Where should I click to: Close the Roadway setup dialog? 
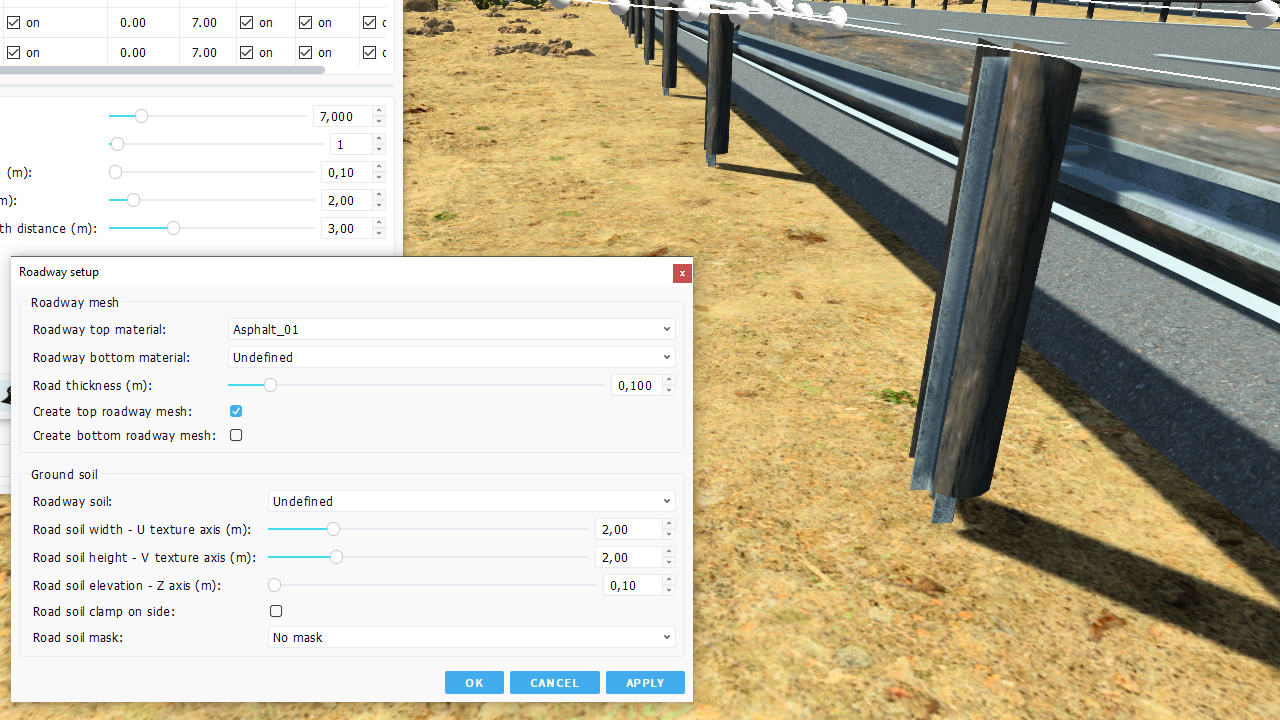tap(682, 273)
